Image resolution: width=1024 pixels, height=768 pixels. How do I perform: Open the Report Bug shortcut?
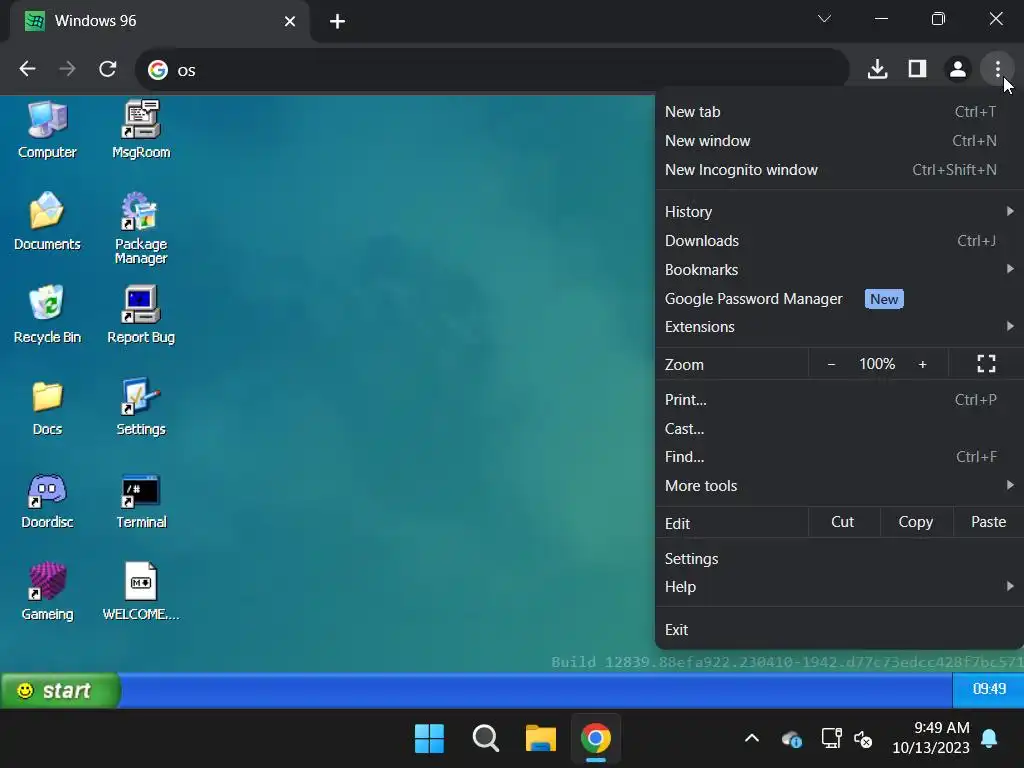coord(141,314)
